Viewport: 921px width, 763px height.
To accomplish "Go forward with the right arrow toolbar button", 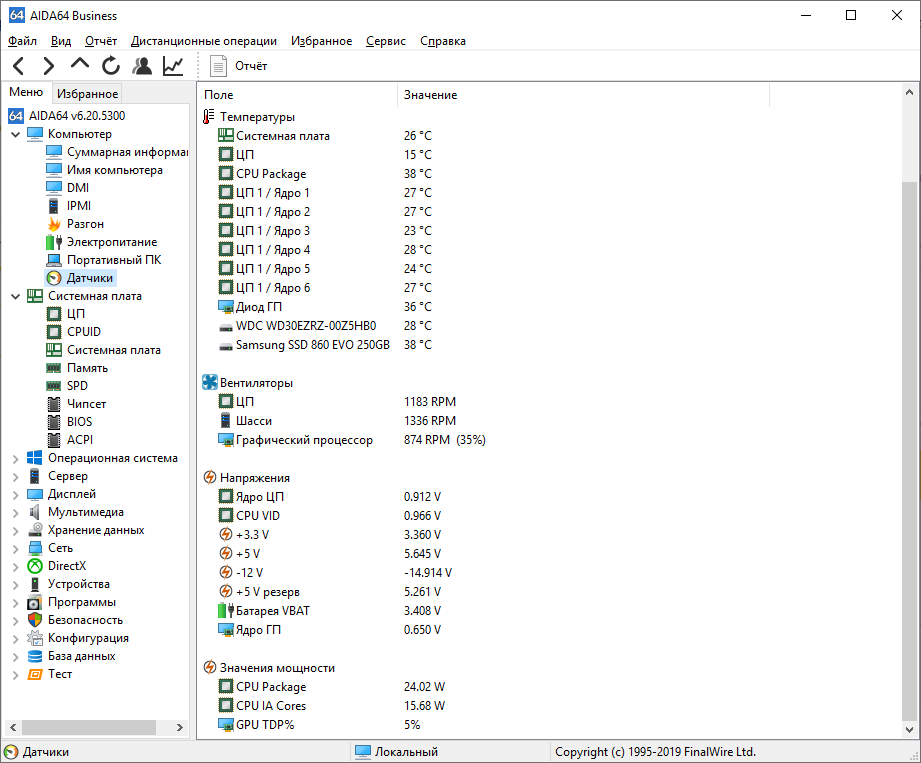I will click(49, 66).
